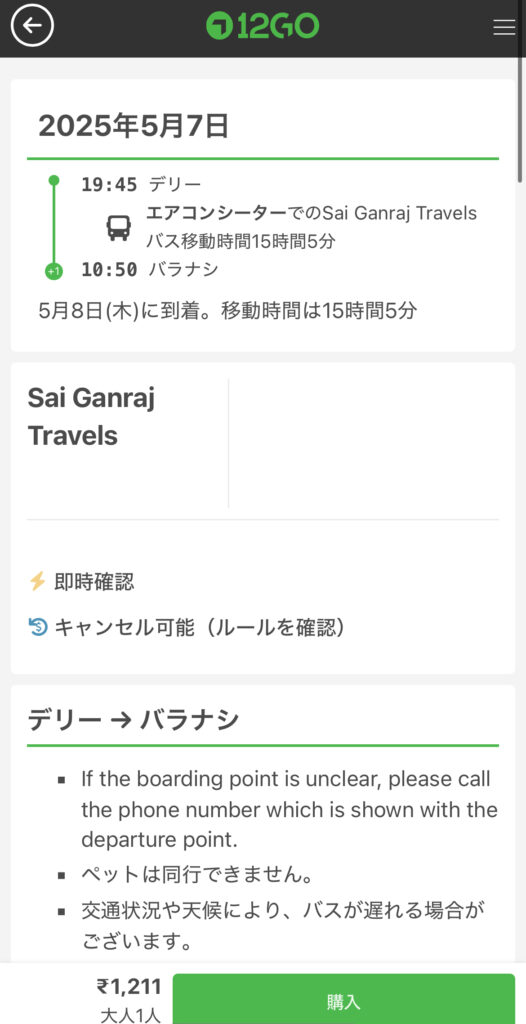Click the +1 day arrival marker
526x1024 pixels.
click(54, 270)
